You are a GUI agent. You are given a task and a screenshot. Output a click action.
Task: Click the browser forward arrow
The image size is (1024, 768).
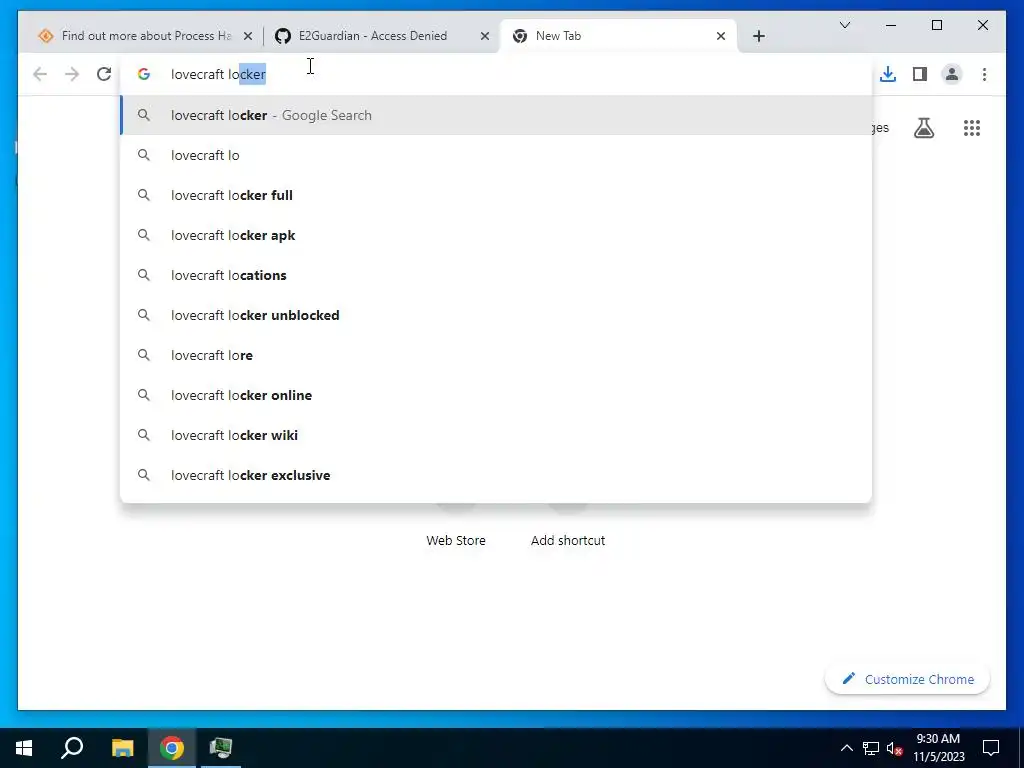(x=72, y=74)
